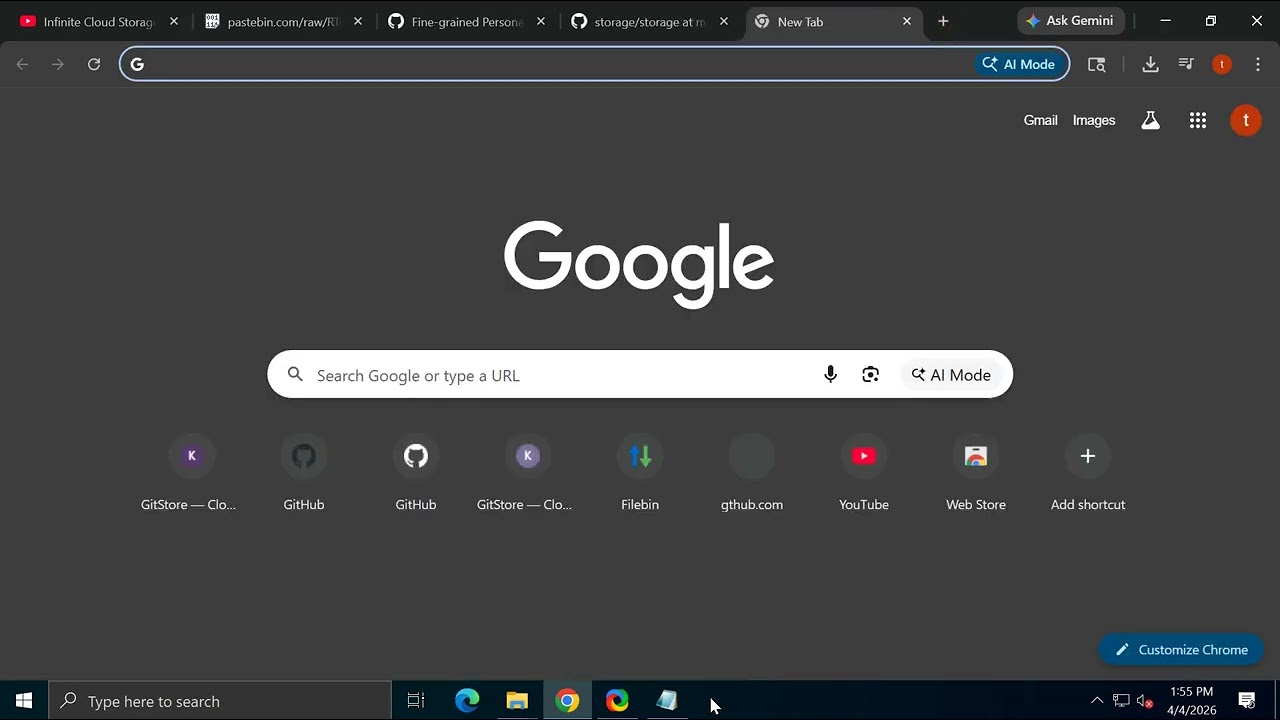Viewport: 1280px width, 720px height.
Task: Go forward with the forward arrow
Action: [x=58, y=64]
